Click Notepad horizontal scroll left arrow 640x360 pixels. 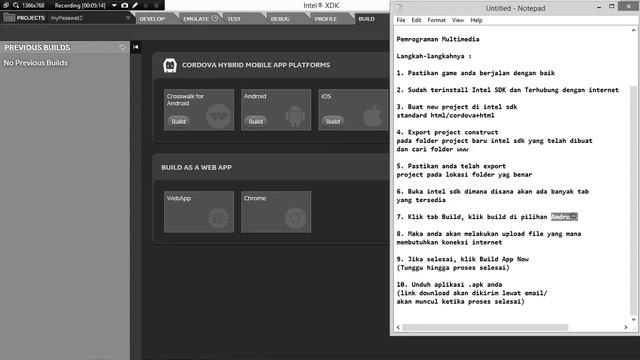398,327
